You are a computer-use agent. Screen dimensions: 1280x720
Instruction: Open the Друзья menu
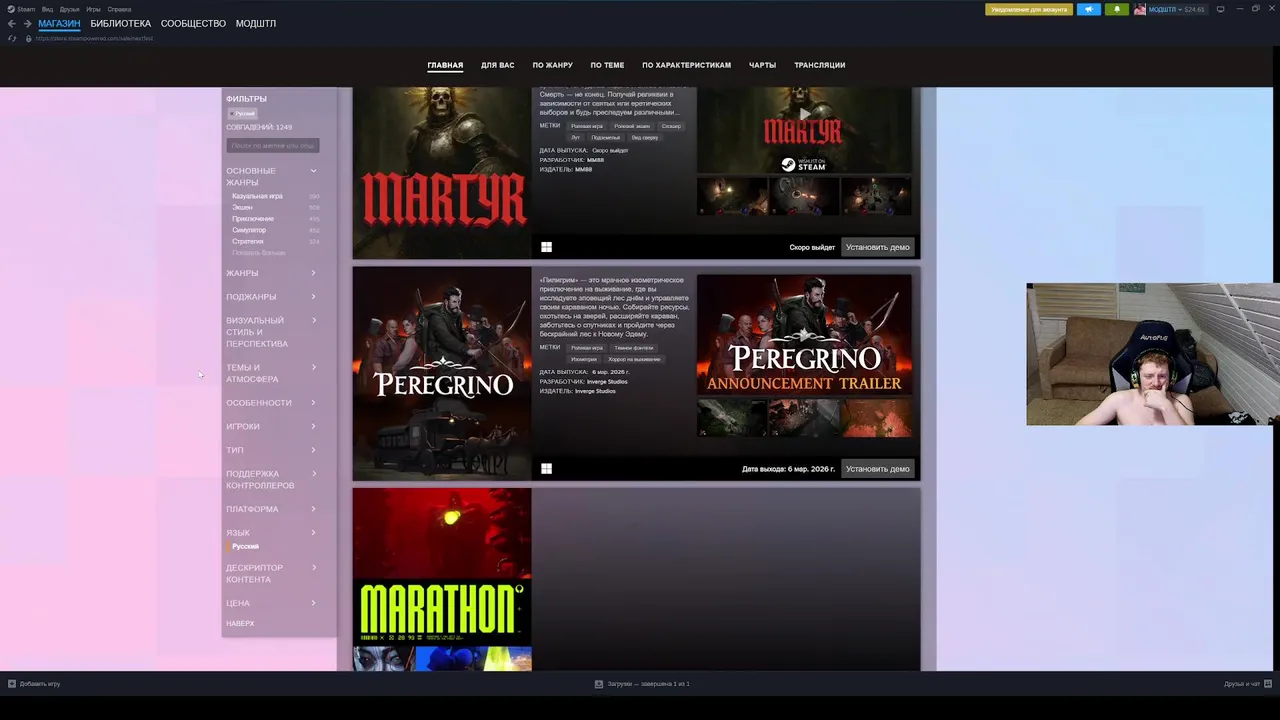click(x=69, y=9)
